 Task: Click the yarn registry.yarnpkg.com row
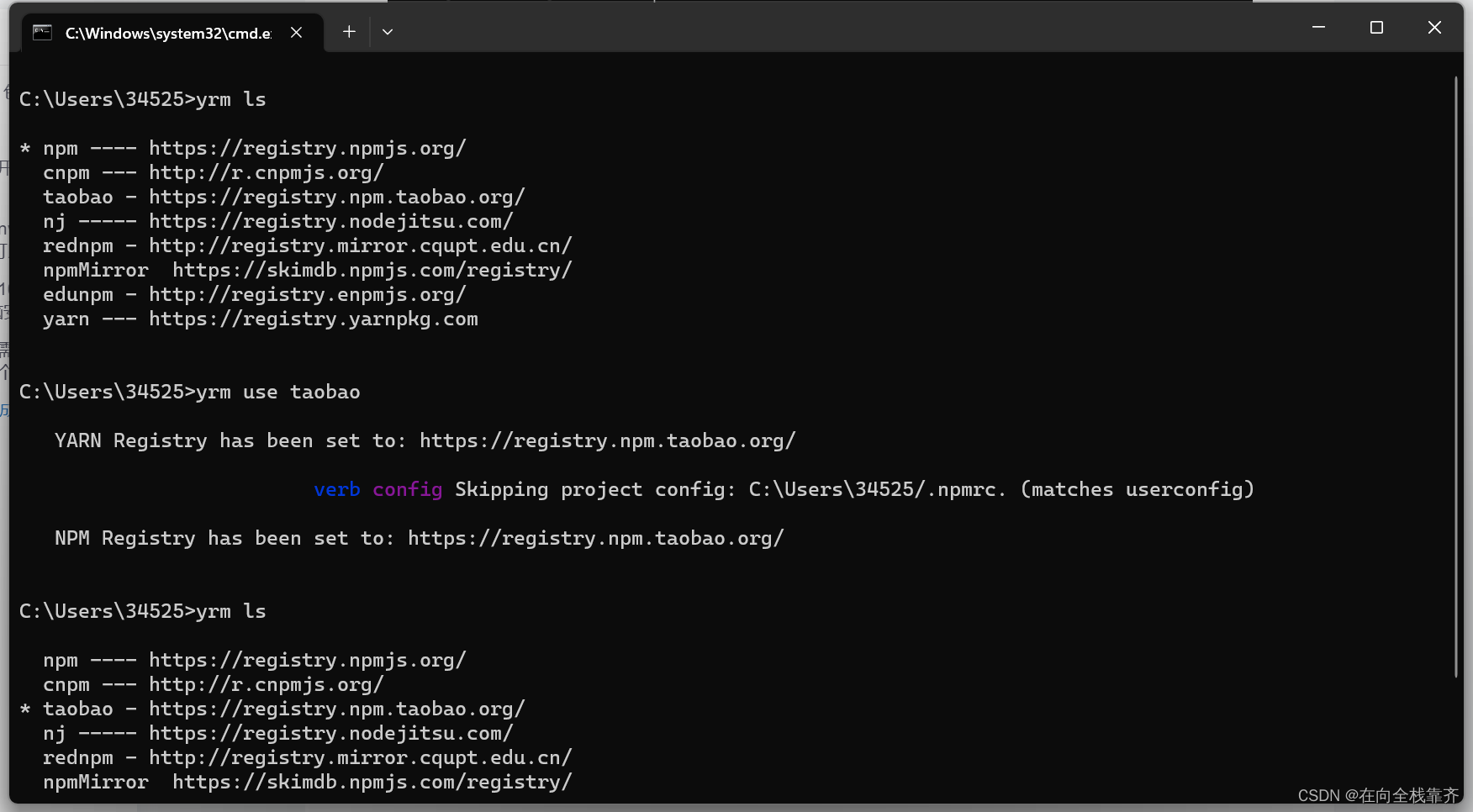261,319
